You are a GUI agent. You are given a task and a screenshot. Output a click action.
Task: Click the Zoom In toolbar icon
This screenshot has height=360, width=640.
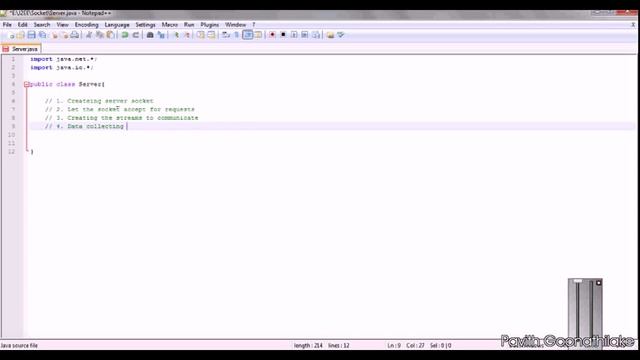176,35
